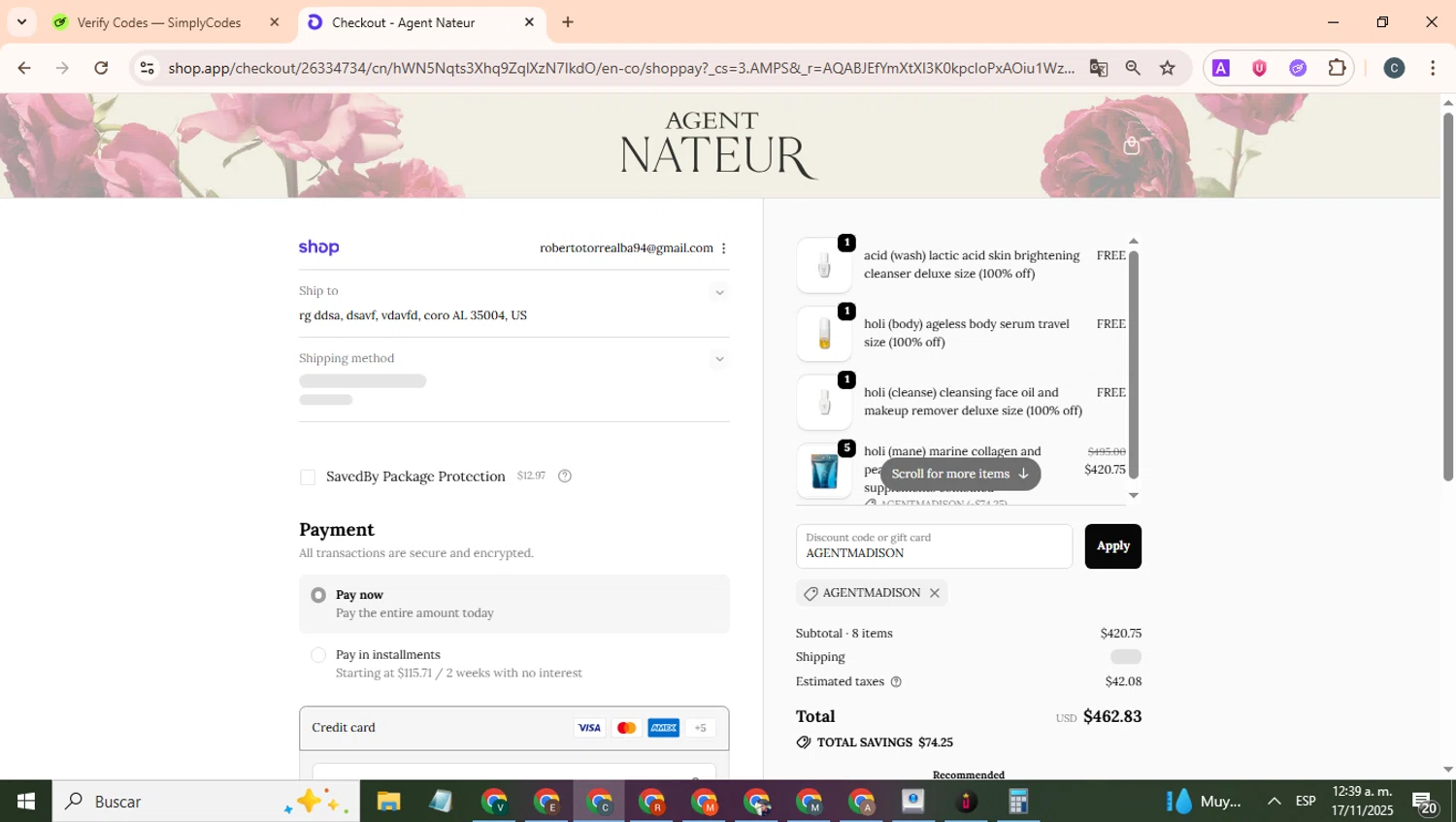Show estimated taxes info tooltip
This screenshot has height=822, width=1456.
[896, 682]
